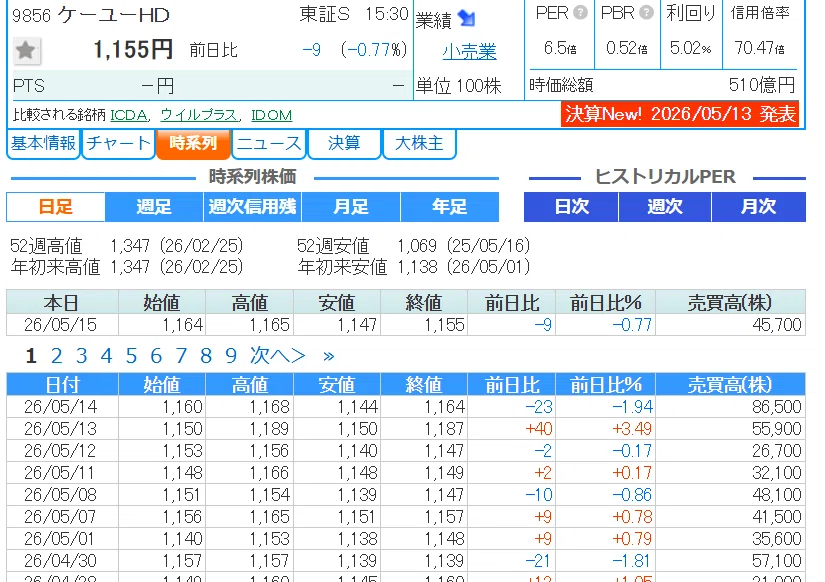Go to page 7 of price history
825x582 pixels.
click(x=181, y=356)
